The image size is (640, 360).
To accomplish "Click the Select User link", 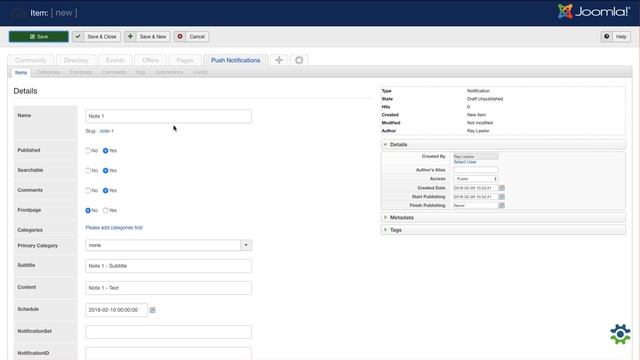I will (x=465, y=162).
